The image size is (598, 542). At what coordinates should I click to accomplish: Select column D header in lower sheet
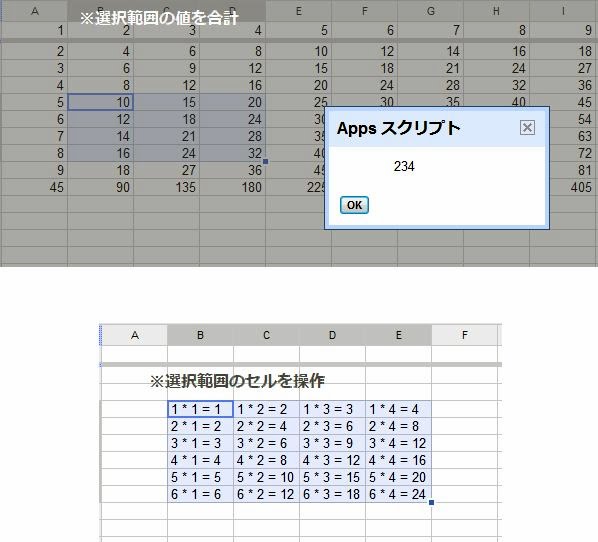pyautogui.click(x=332, y=335)
